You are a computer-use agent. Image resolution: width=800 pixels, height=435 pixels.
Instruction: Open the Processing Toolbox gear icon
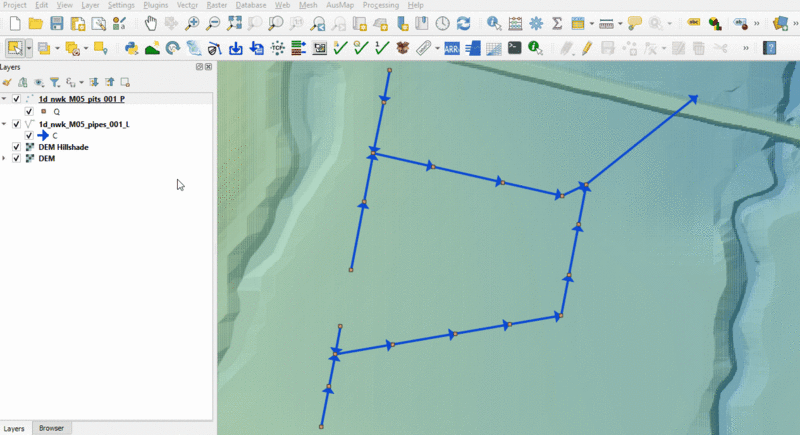tap(536, 23)
